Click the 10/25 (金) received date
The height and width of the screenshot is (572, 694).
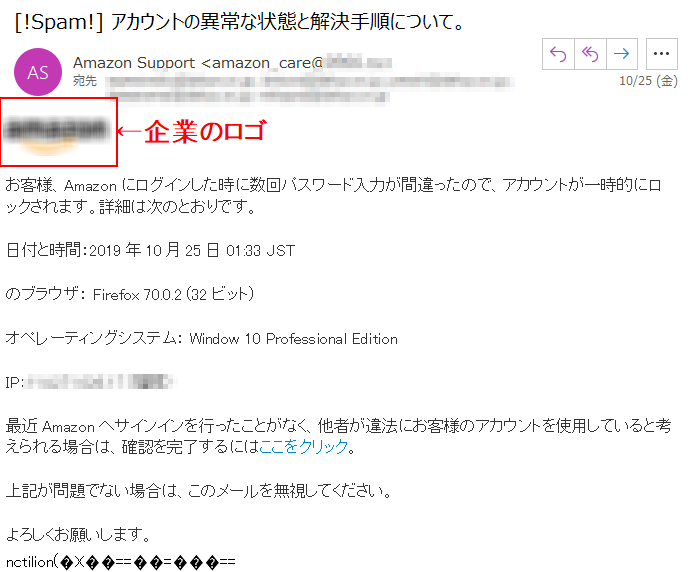click(x=648, y=81)
